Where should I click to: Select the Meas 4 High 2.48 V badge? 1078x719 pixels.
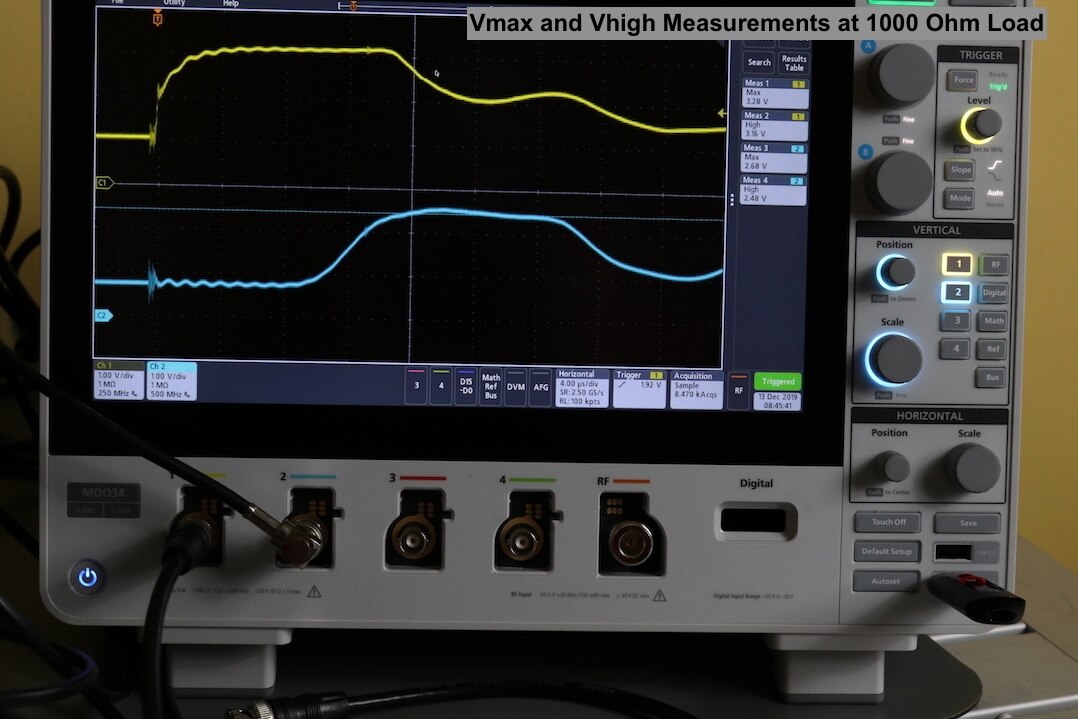click(773, 190)
